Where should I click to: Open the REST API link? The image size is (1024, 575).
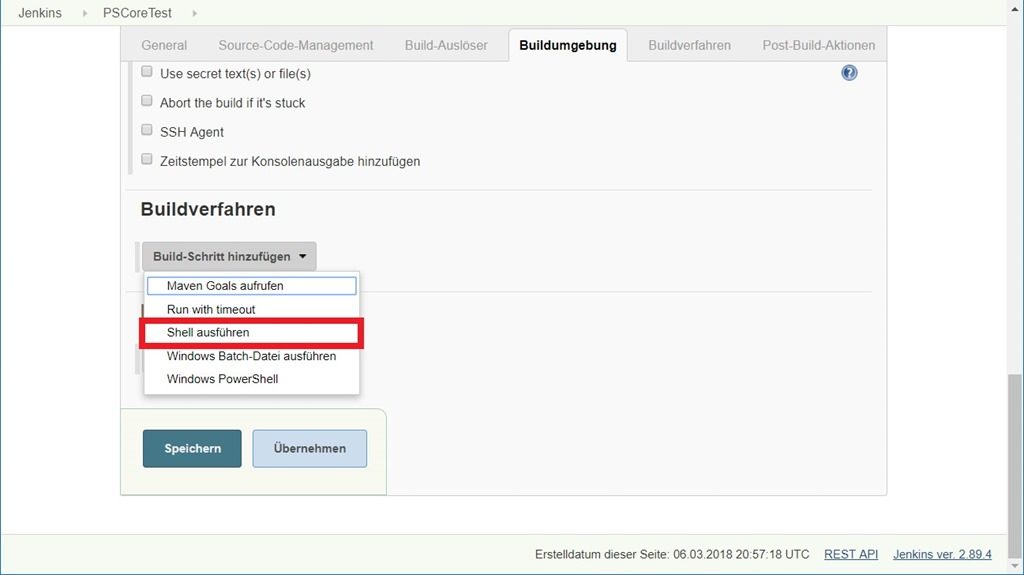(x=851, y=554)
